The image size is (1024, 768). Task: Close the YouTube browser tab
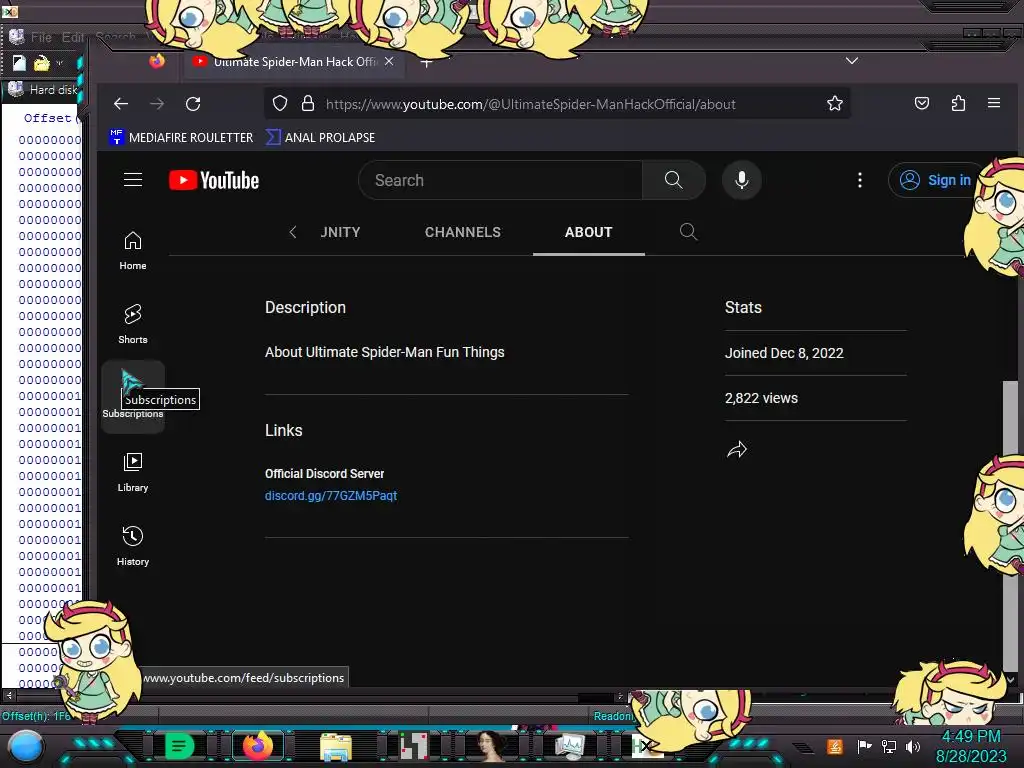[389, 61]
